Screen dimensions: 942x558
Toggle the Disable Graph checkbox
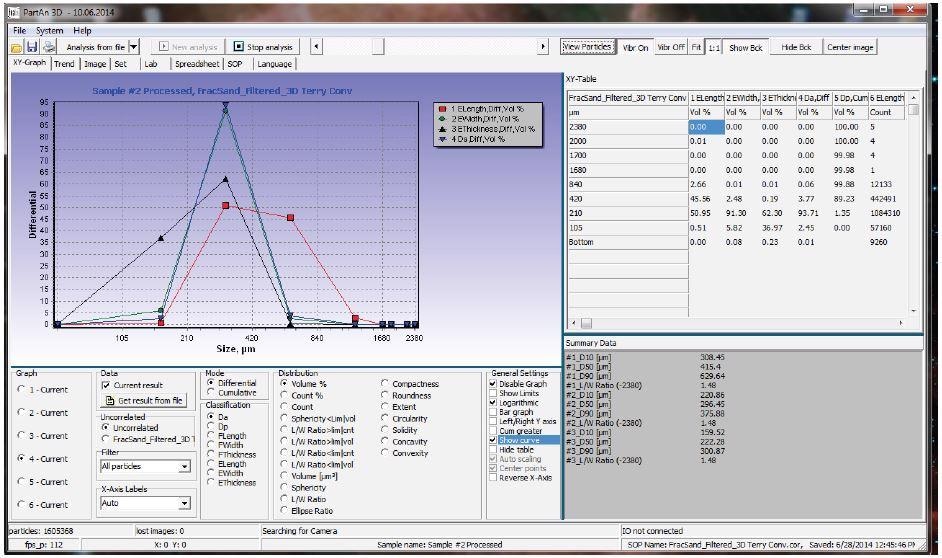tap(493, 384)
